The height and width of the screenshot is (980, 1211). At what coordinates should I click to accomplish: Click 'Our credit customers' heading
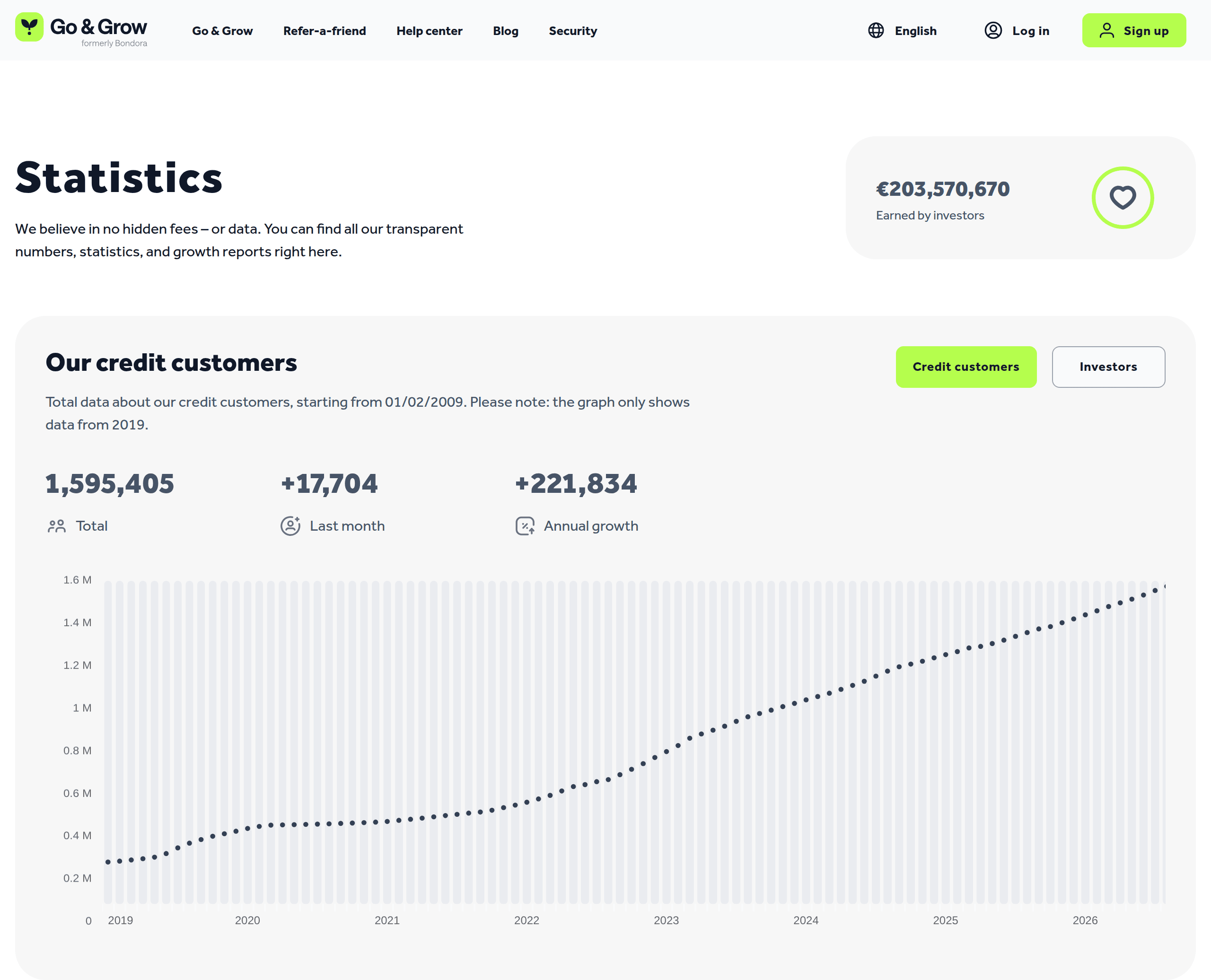(171, 363)
